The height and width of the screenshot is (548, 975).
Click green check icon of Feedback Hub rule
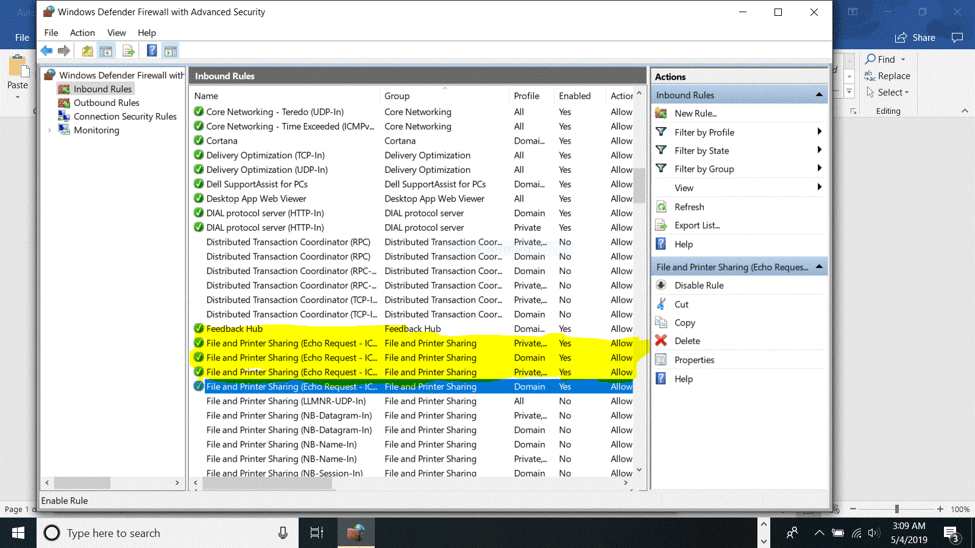[198, 328]
